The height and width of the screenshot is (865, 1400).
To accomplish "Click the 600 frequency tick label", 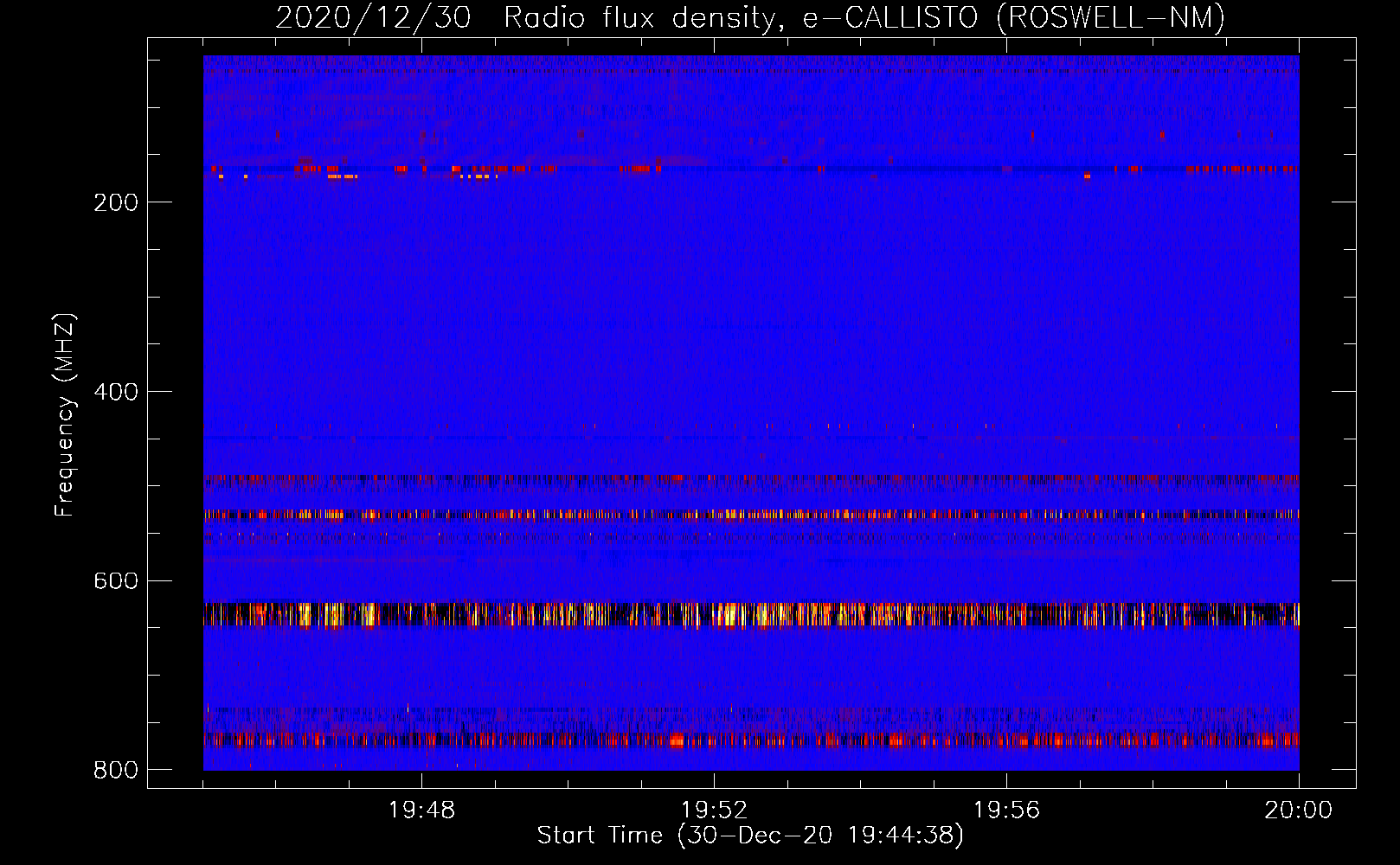I will pos(116,580).
